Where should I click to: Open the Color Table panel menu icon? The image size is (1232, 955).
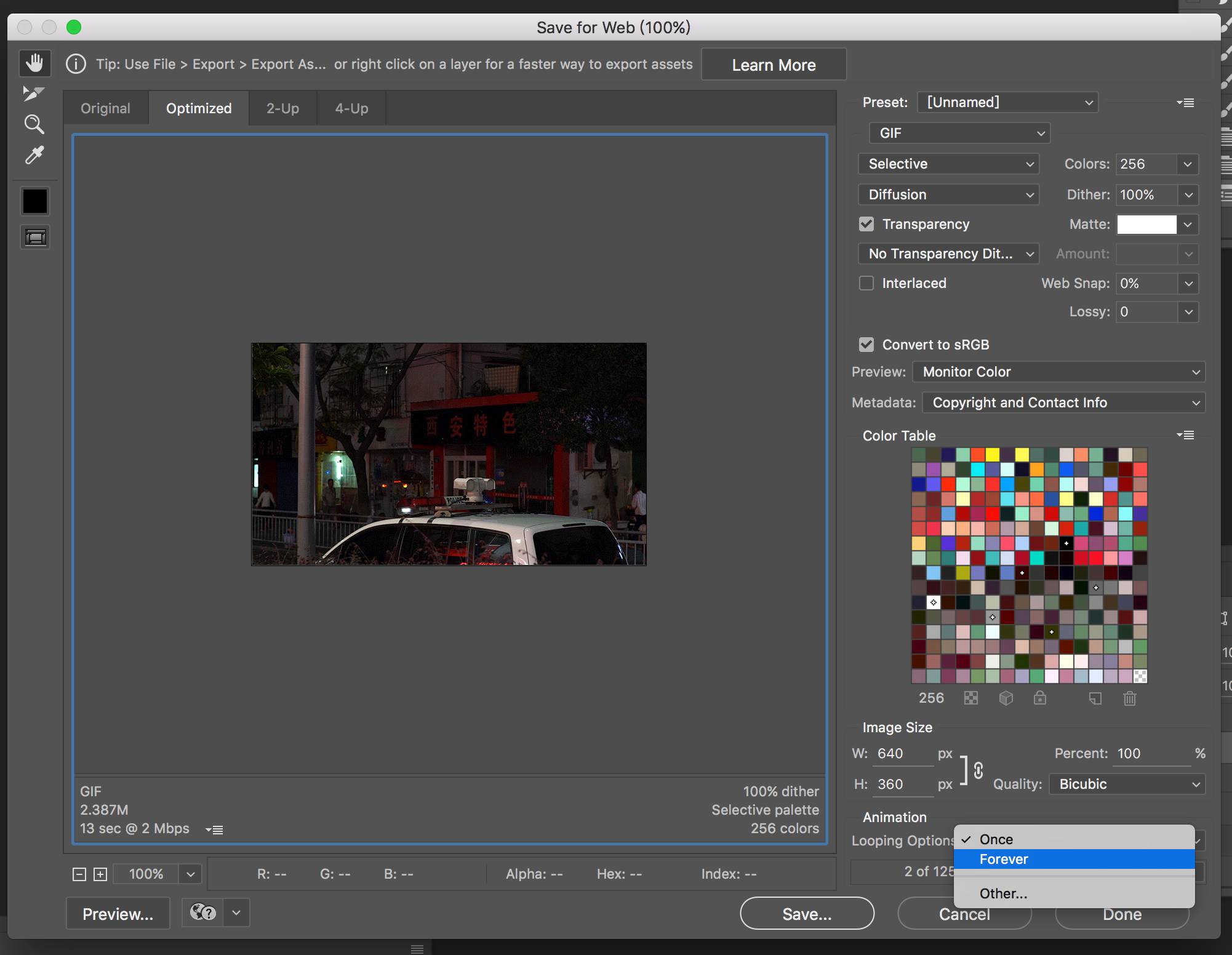[1185, 436]
